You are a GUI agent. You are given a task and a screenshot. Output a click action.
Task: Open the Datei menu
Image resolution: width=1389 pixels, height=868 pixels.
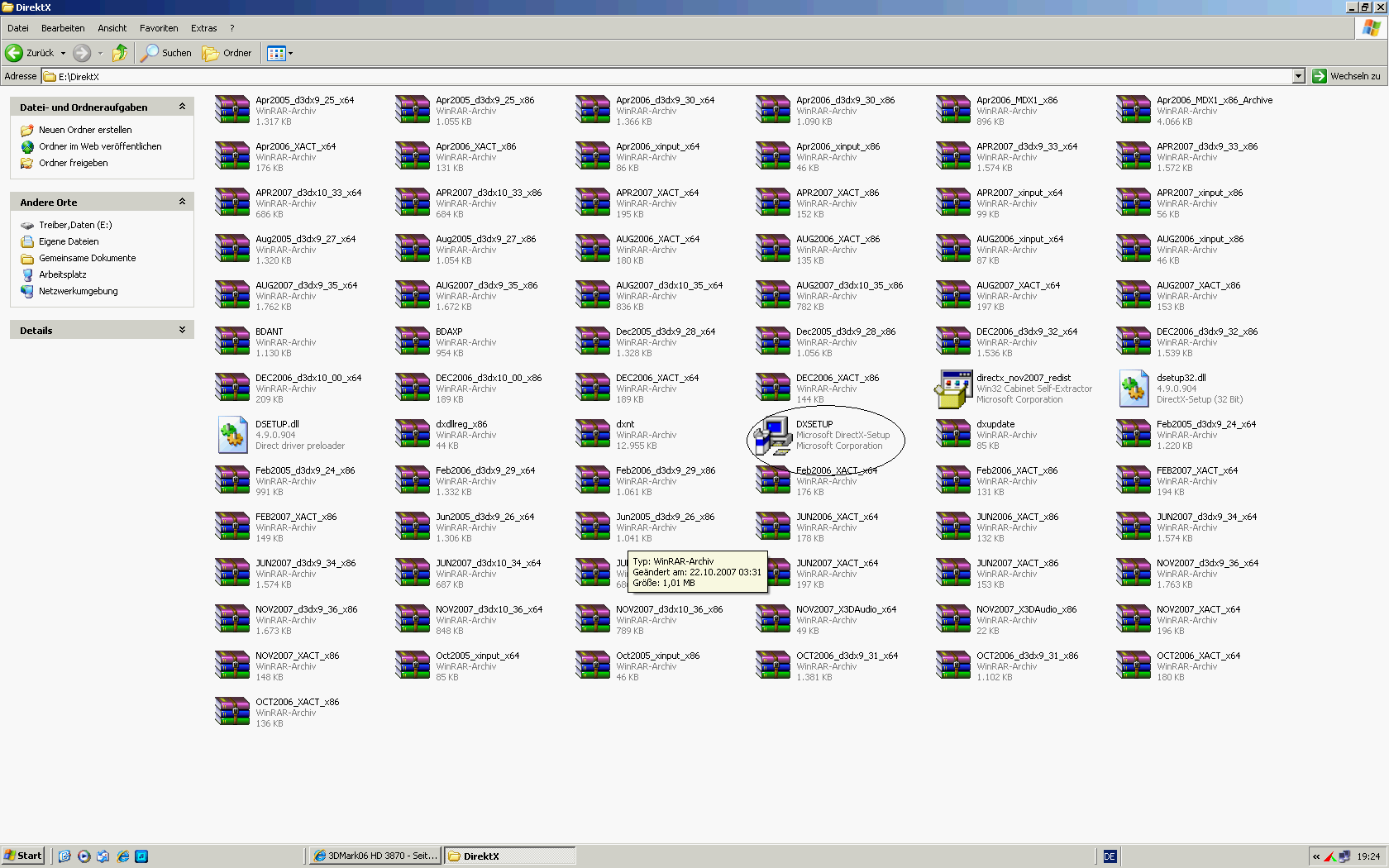[18, 28]
